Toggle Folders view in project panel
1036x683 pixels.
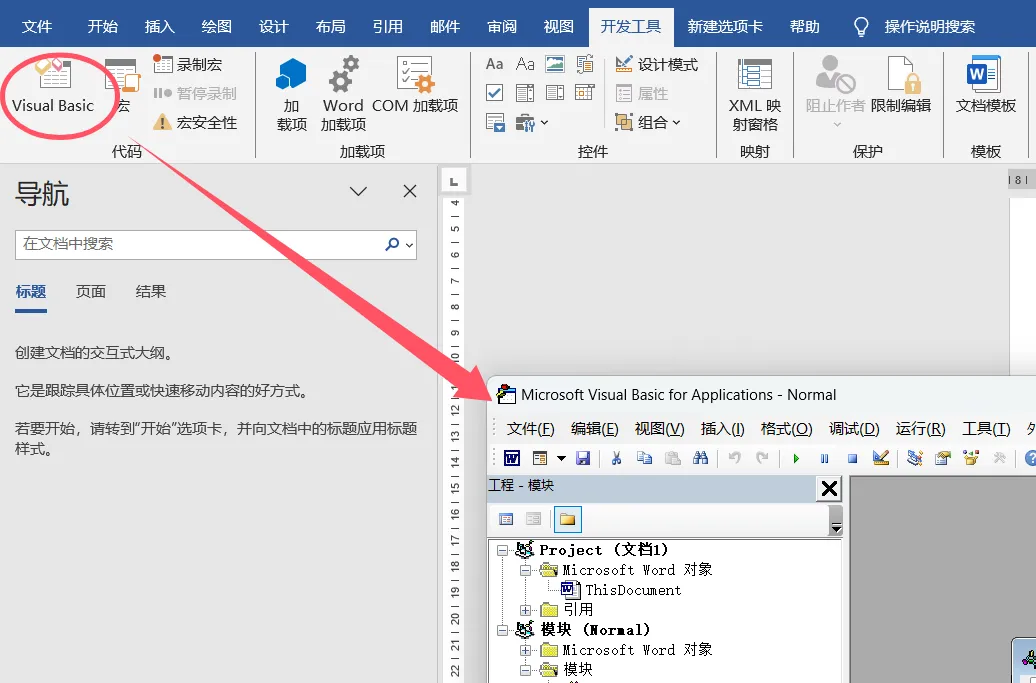pos(568,519)
